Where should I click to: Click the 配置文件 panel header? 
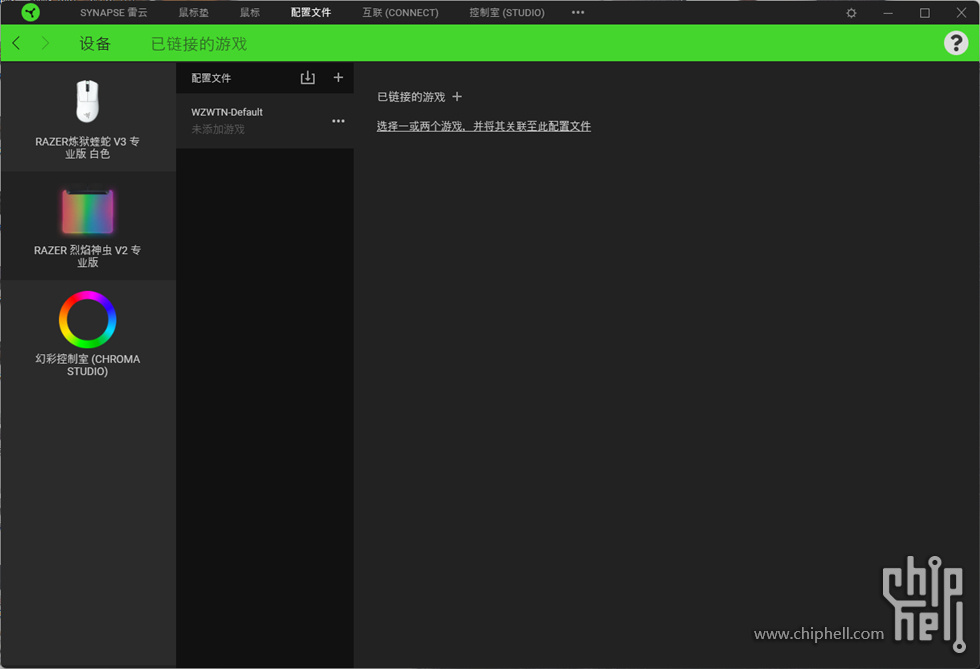211,78
